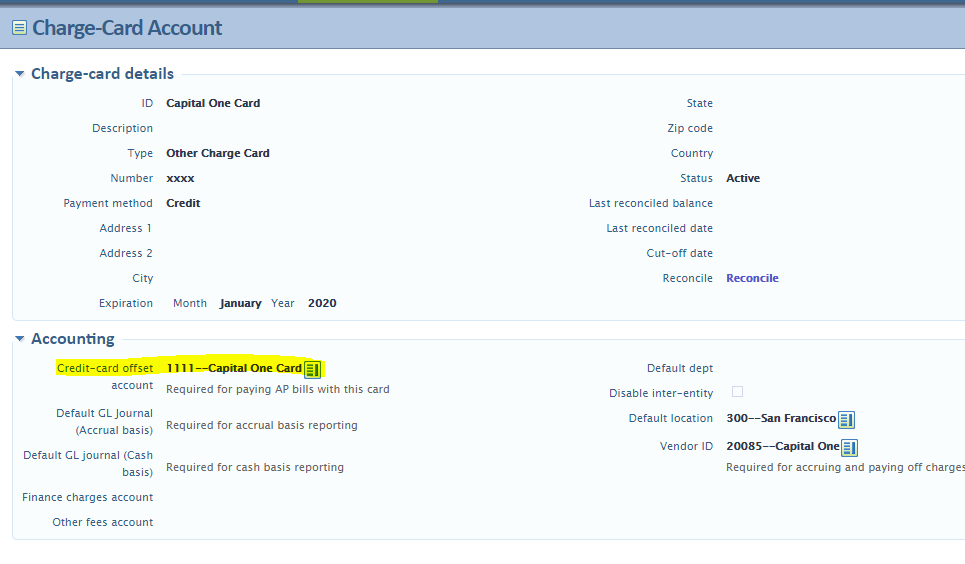This screenshot has height=564, width=965.
Task: Open detail icon beside 20085--Capital One vendor
Action: pos(849,447)
